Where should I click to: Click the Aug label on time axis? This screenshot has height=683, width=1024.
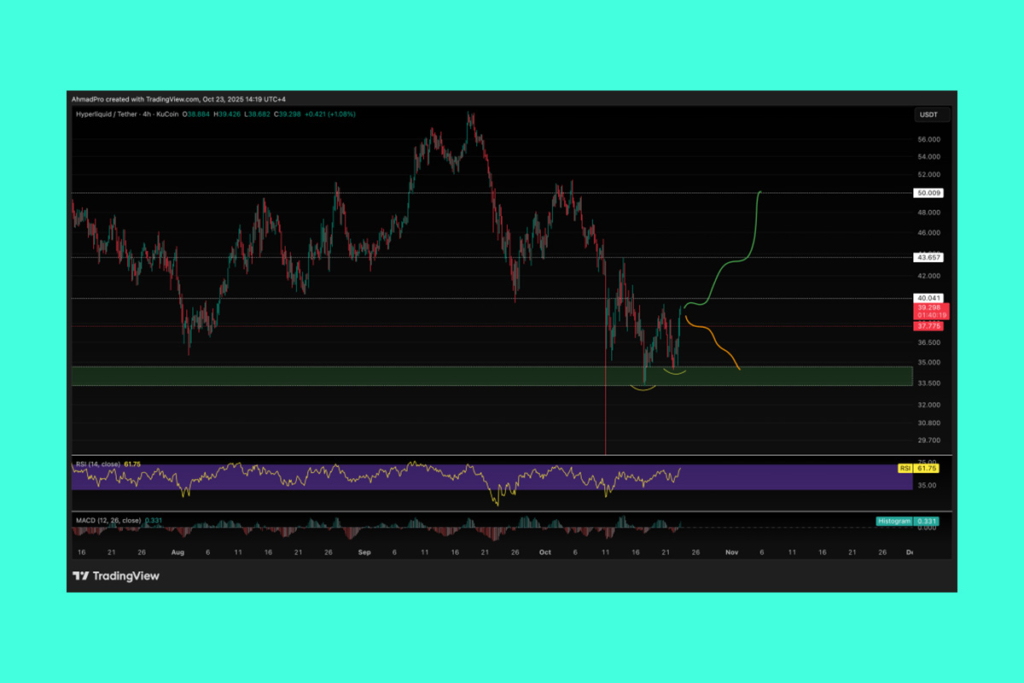(179, 552)
